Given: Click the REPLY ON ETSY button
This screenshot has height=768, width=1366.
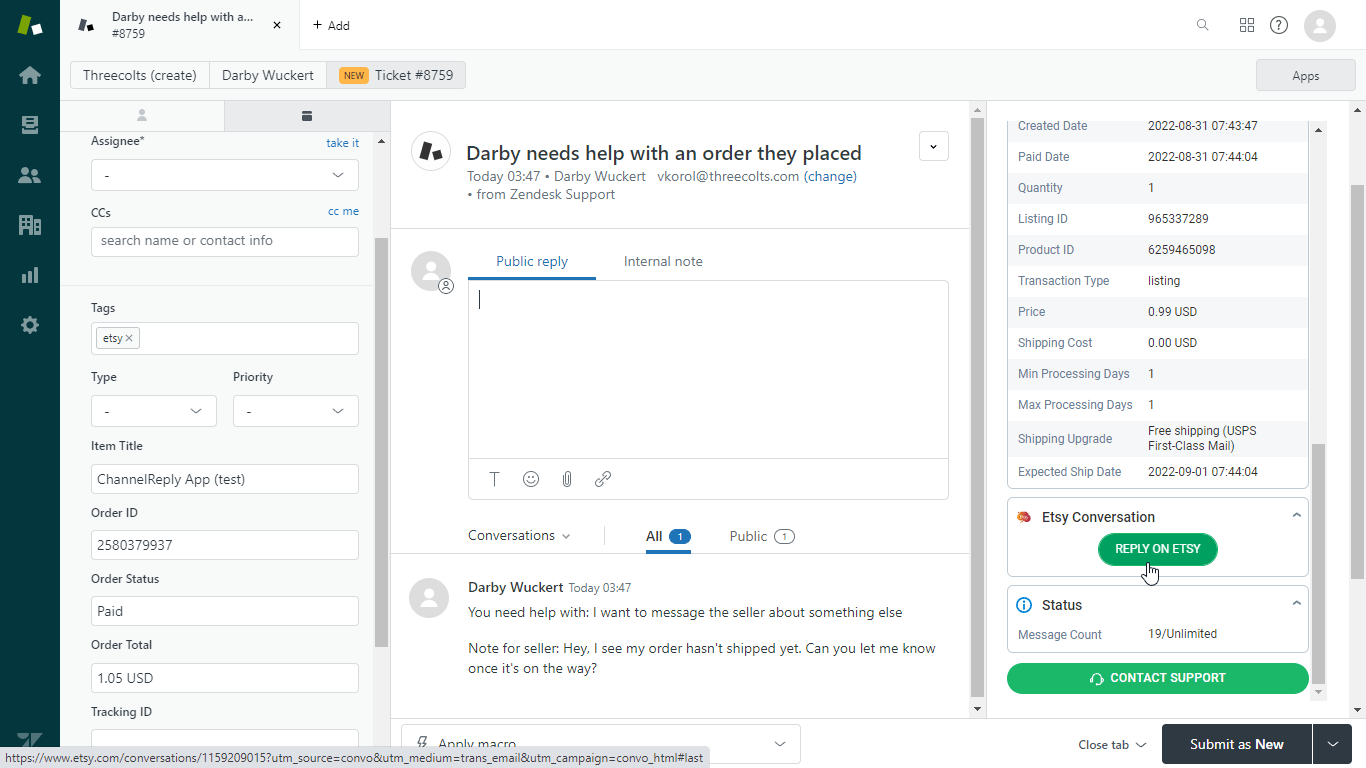Looking at the screenshot, I should point(1157,549).
